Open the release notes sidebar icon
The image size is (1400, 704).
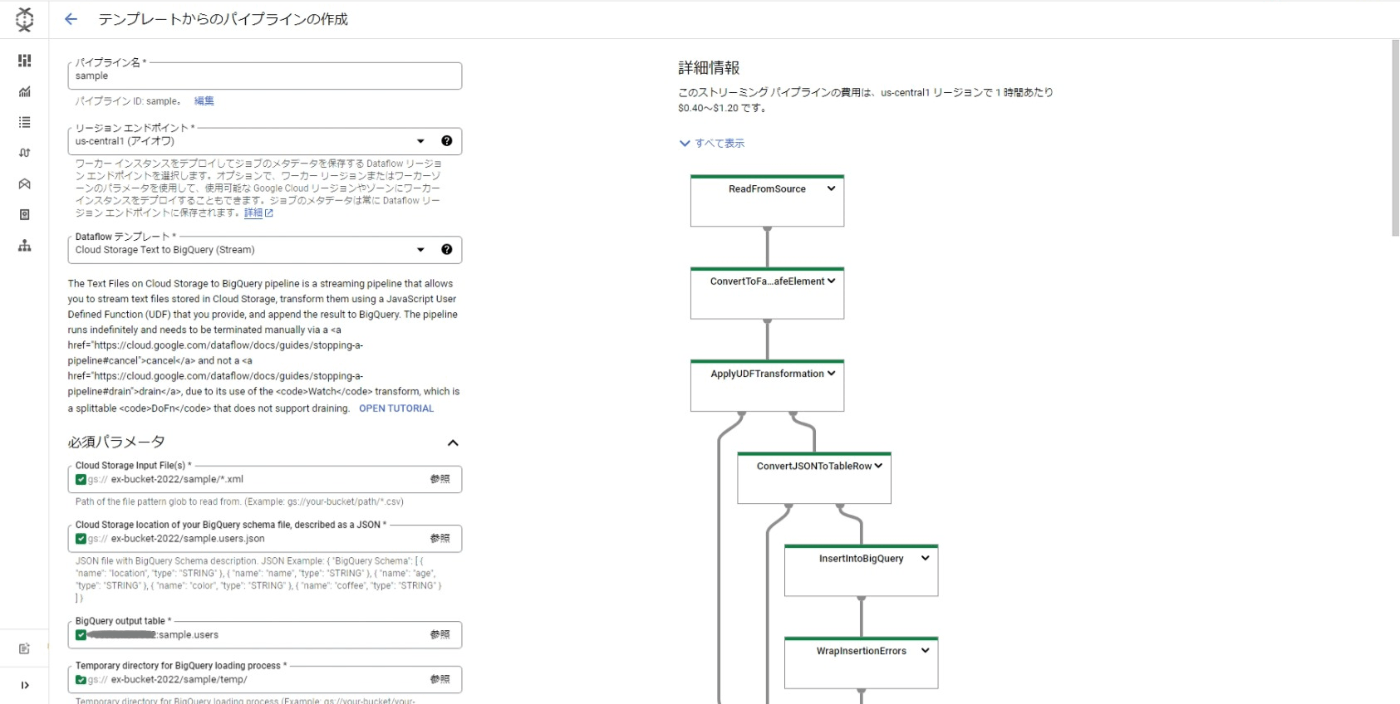(x=24, y=648)
